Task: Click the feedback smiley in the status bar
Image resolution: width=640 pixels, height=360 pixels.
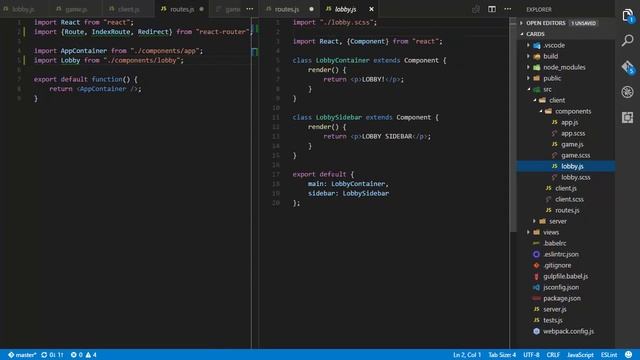Action: pyautogui.click(x=629, y=355)
